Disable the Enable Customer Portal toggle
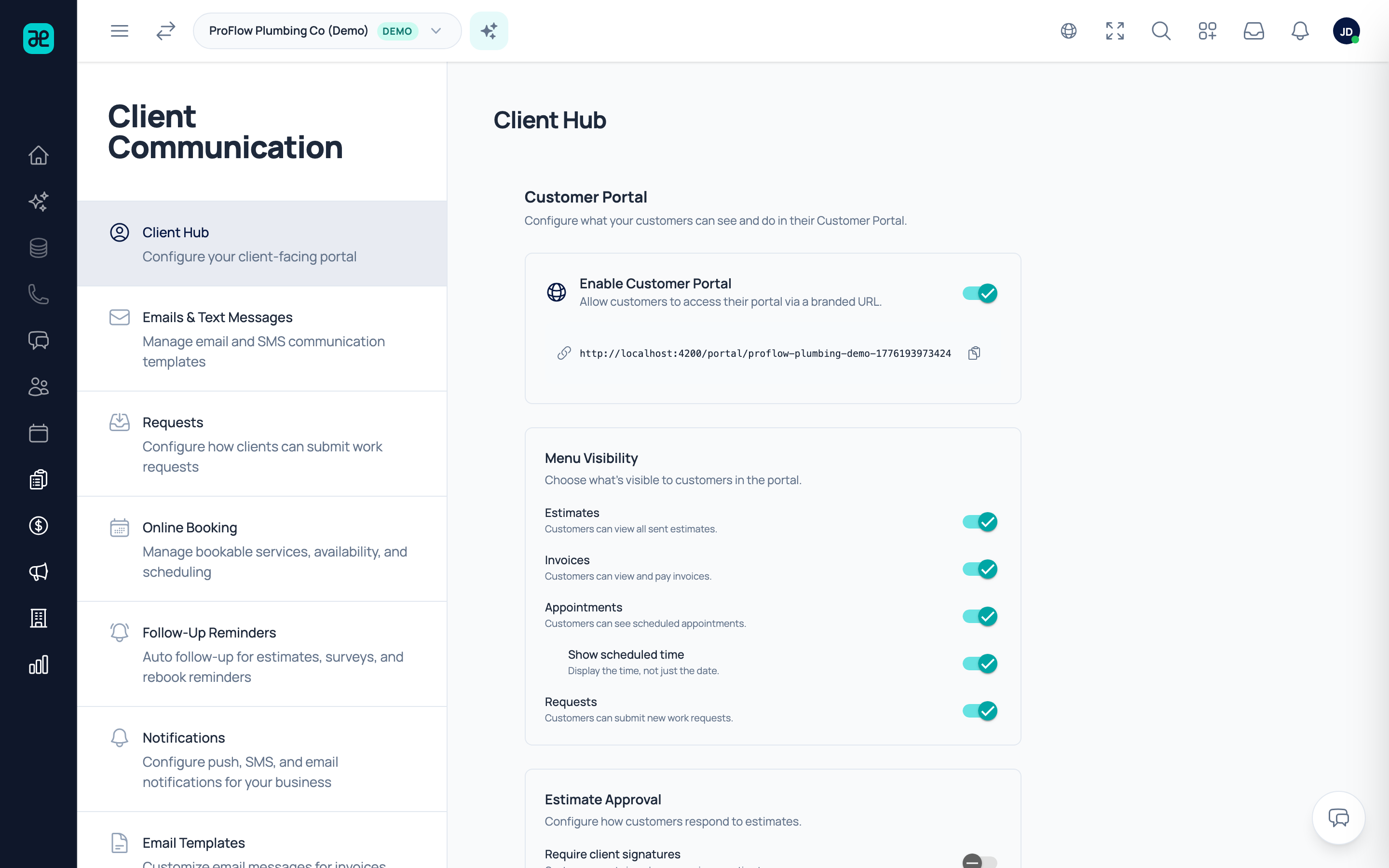Viewport: 1389px width, 868px height. 980,293
